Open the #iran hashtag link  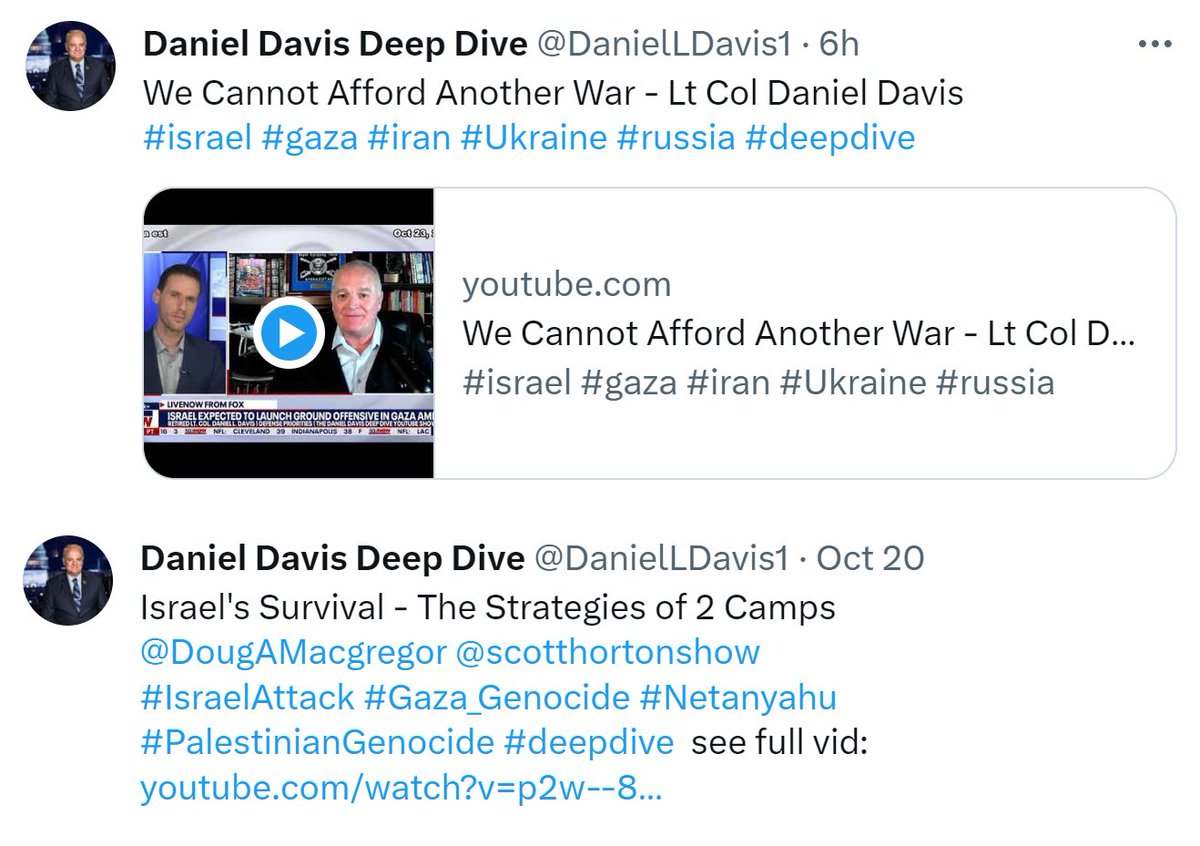click(409, 138)
